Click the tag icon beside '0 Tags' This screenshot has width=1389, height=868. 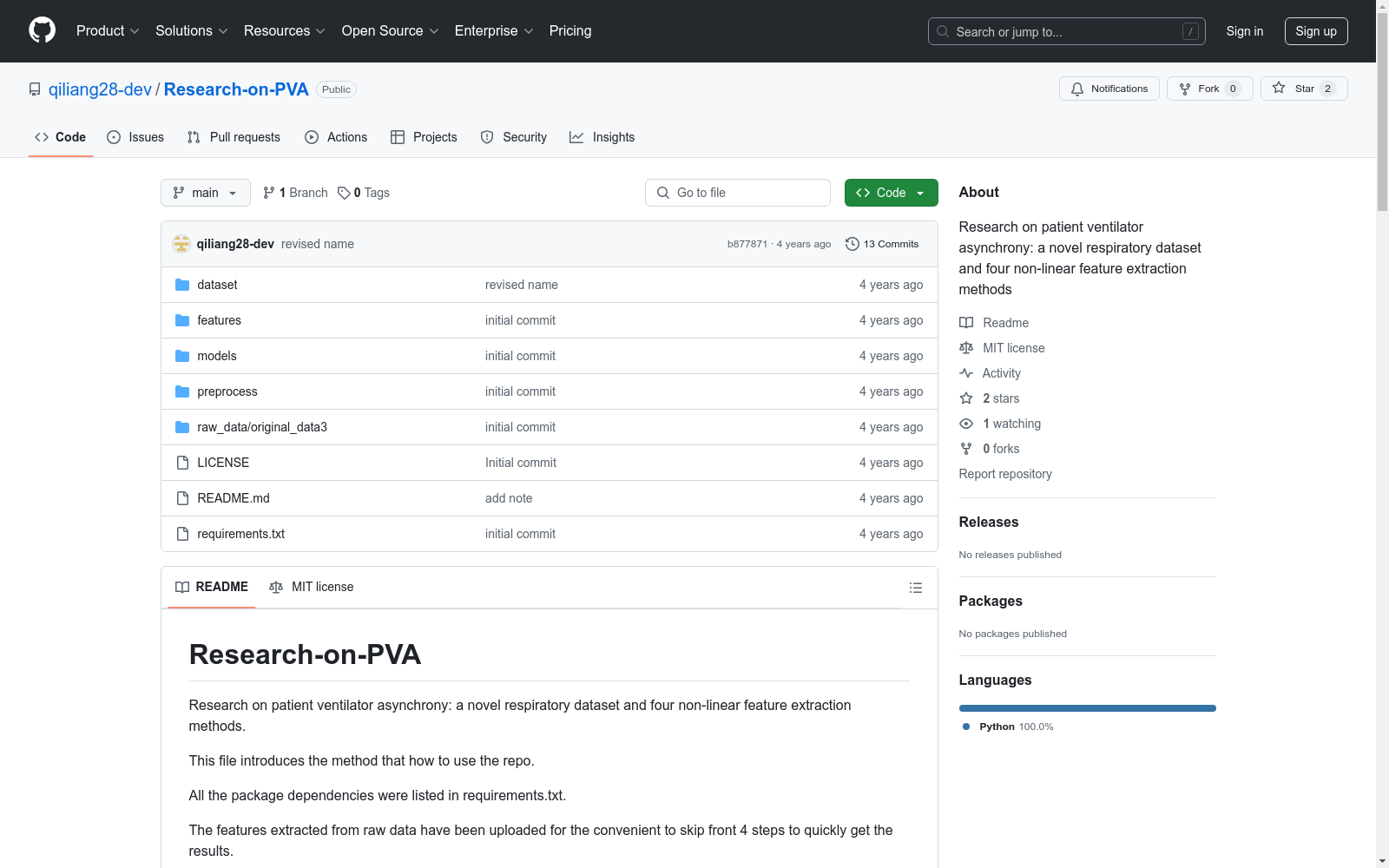click(x=344, y=193)
